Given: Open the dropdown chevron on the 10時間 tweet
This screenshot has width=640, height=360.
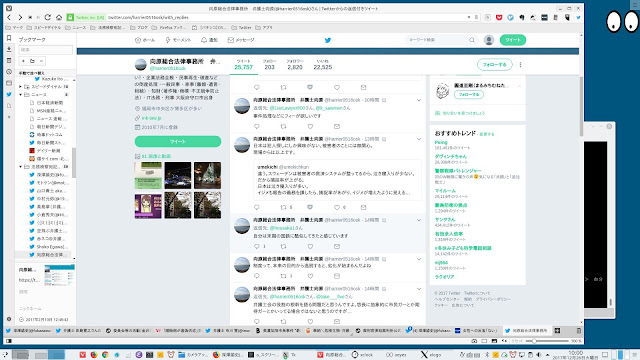Looking at the screenshot, I should click(x=419, y=100).
